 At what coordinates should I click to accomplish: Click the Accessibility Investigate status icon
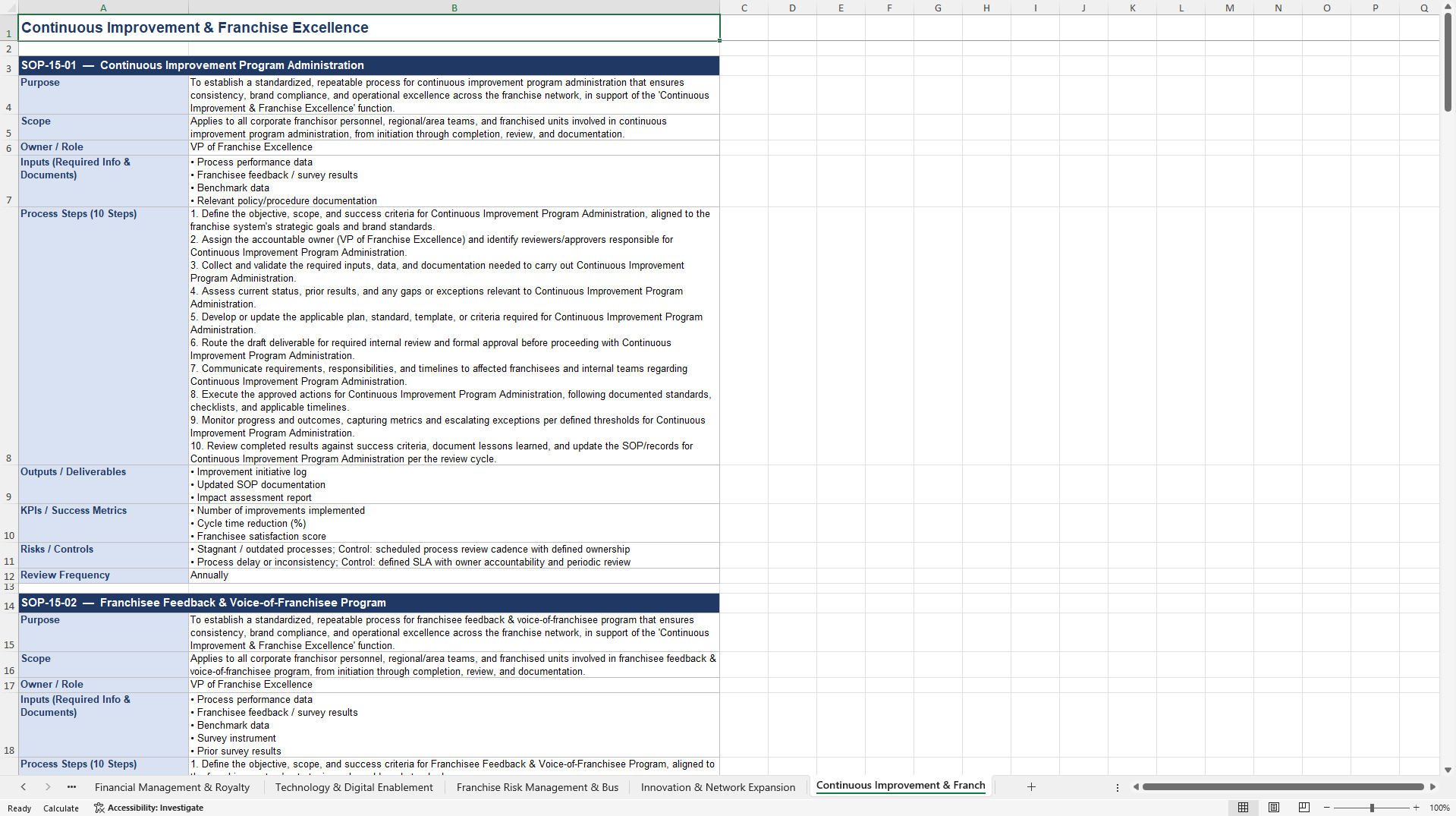click(x=99, y=808)
